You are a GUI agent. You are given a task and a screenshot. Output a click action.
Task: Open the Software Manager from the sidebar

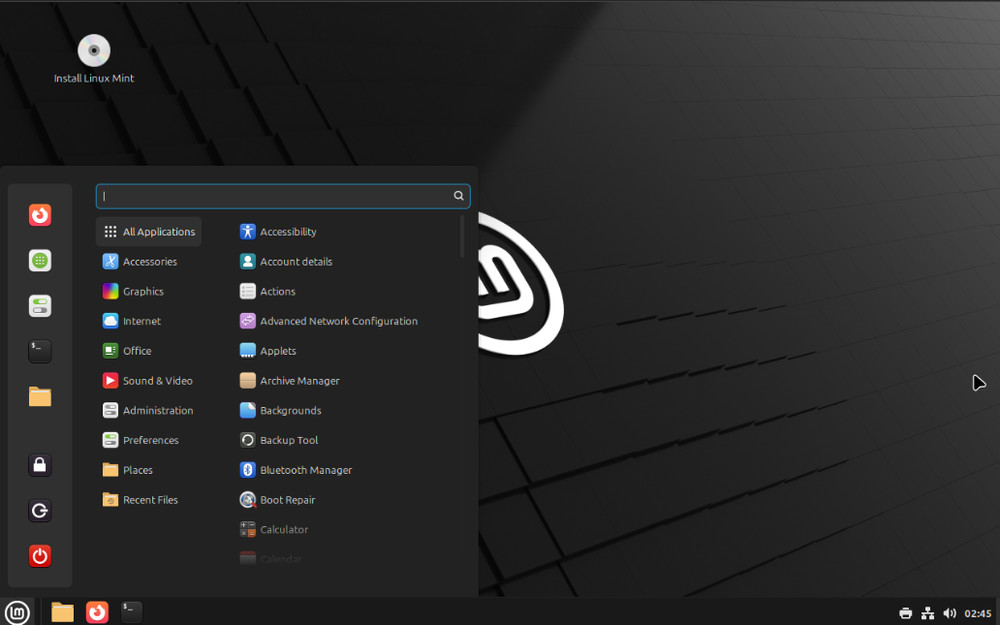point(40,260)
